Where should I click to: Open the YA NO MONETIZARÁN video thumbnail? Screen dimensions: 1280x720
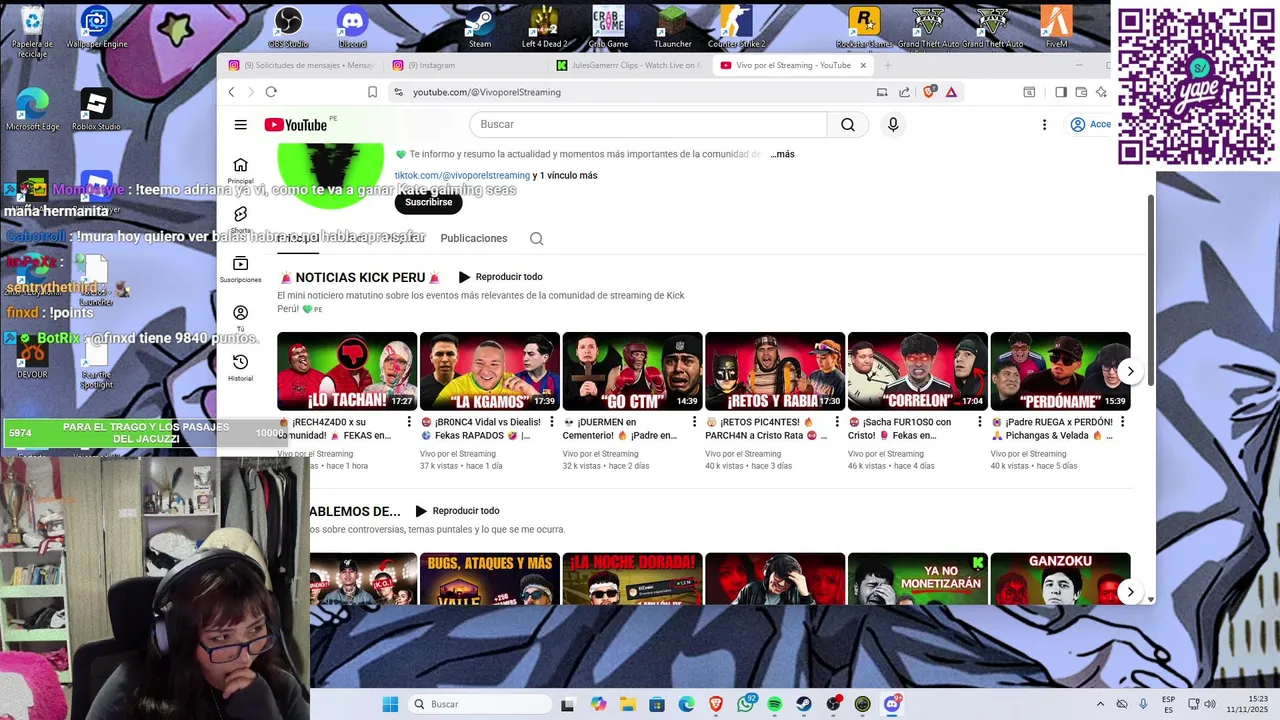pos(918,579)
